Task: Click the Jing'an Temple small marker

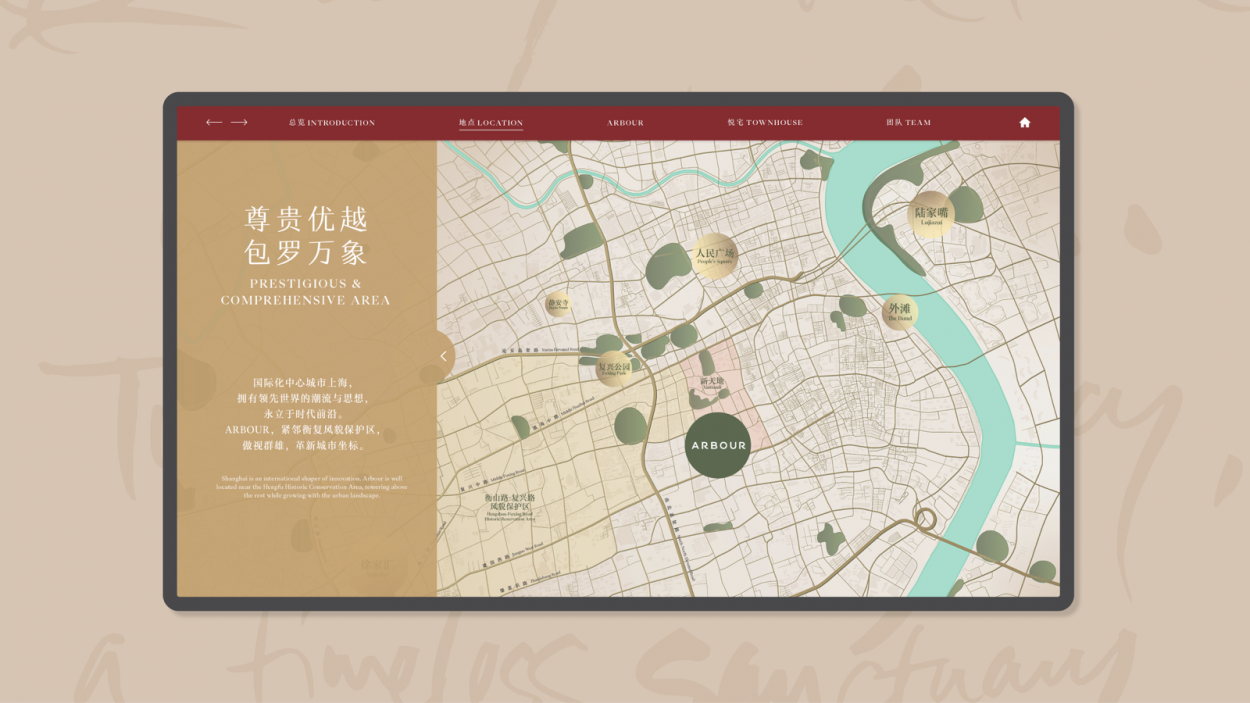Action: [x=558, y=303]
